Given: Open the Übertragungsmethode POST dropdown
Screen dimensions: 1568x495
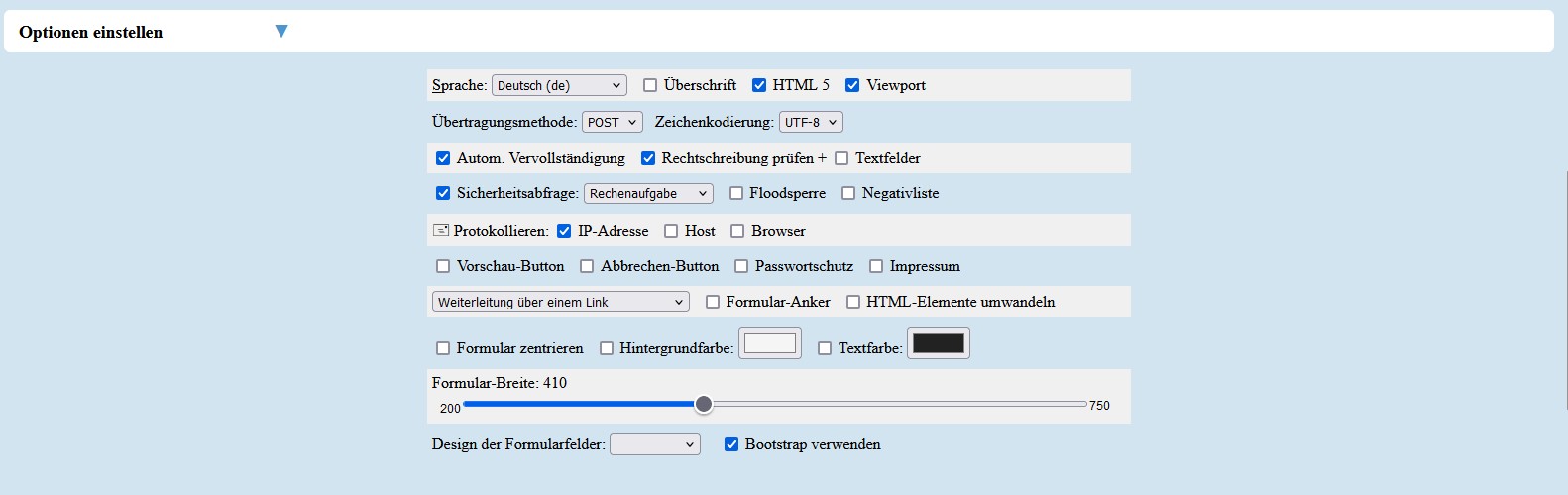Looking at the screenshot, I should coord(612,122).
